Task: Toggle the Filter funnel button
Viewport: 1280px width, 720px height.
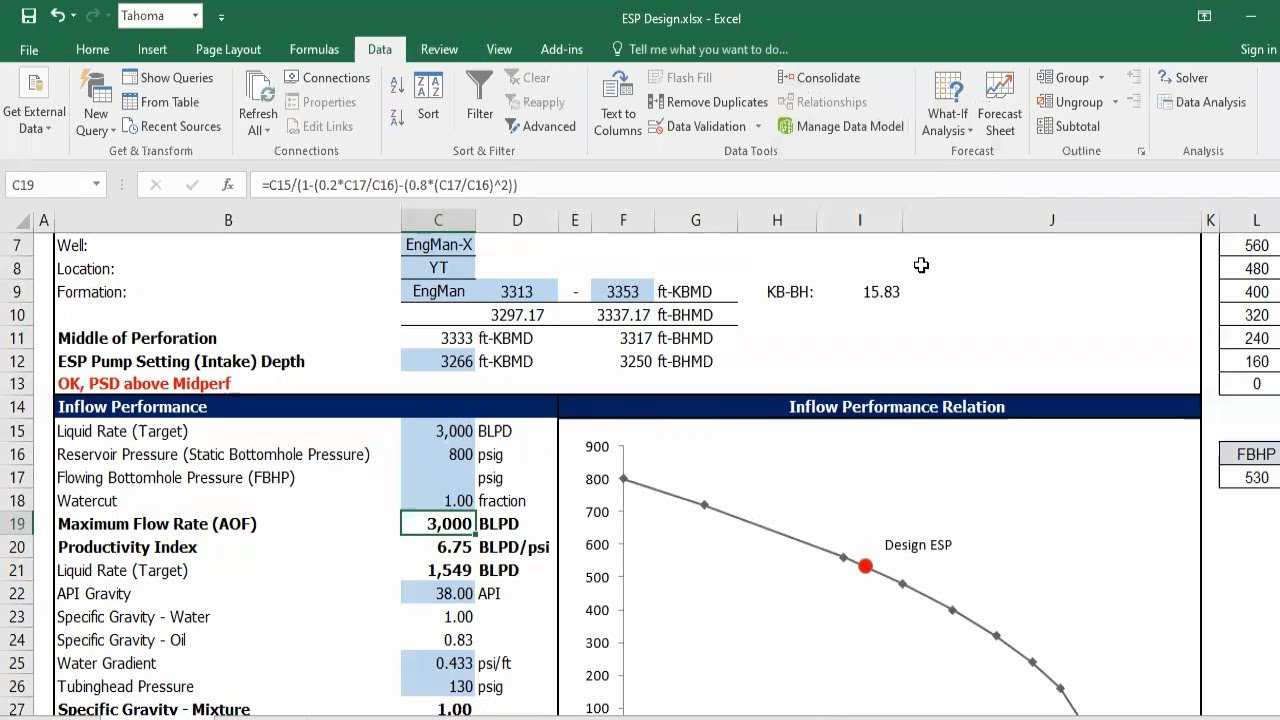Action: (480, 97)
